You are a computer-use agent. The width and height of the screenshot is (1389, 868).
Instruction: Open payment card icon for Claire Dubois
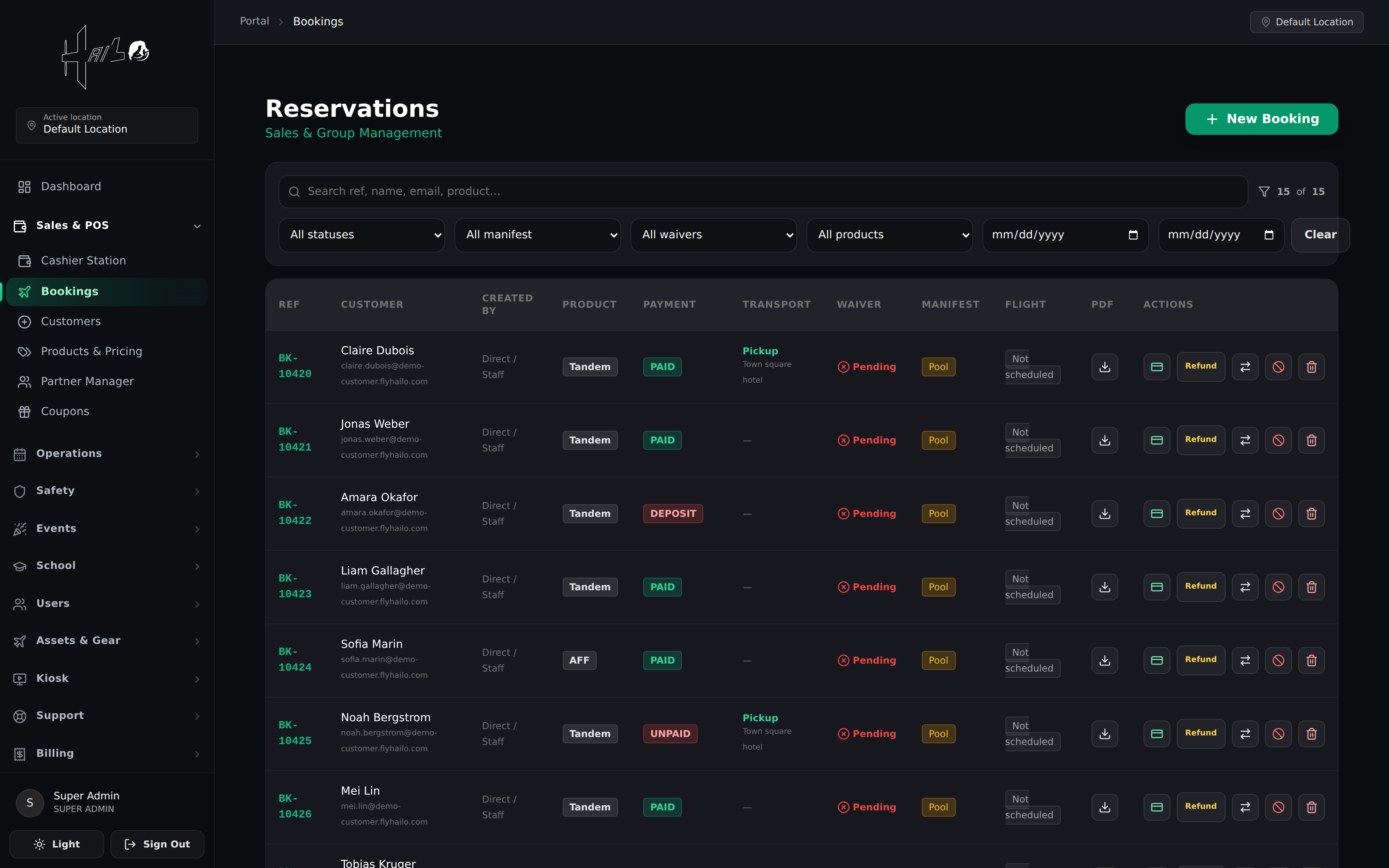(x=1157, y=367)
